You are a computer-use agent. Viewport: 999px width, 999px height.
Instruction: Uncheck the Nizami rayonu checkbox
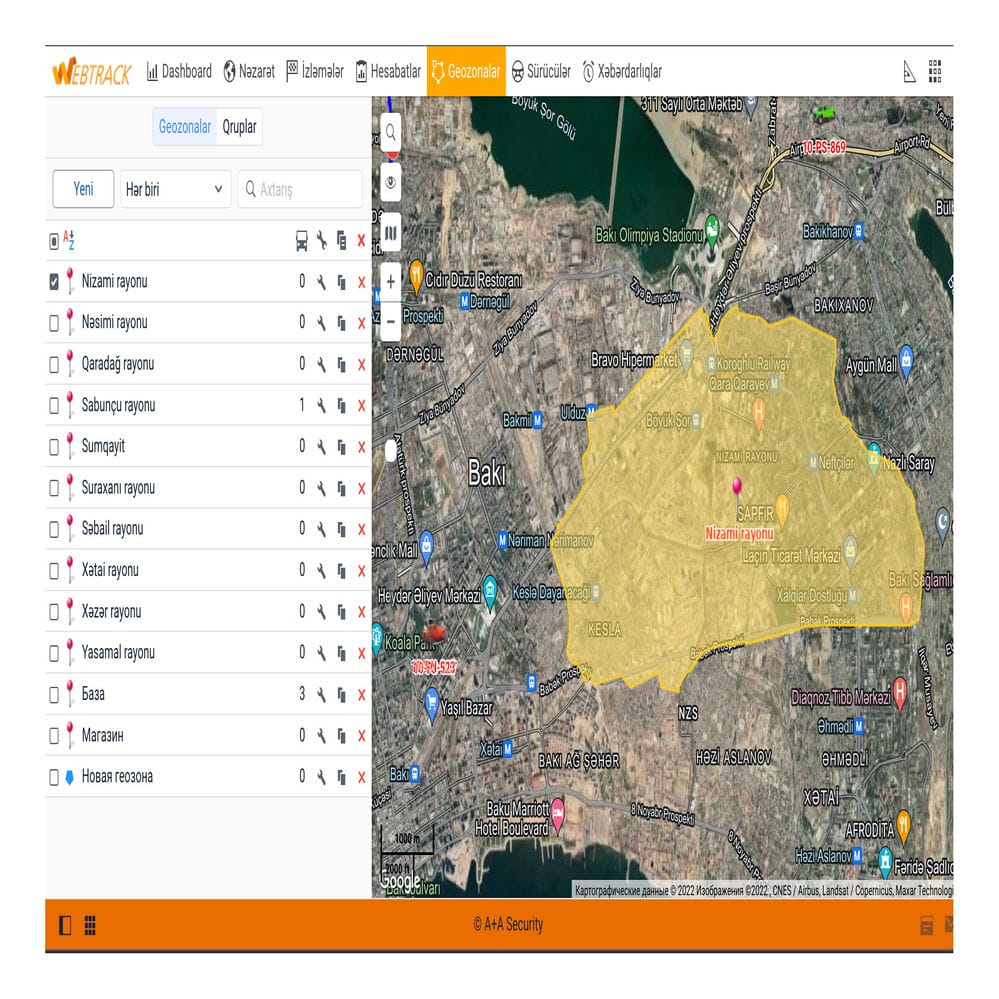tap(54, 282)
